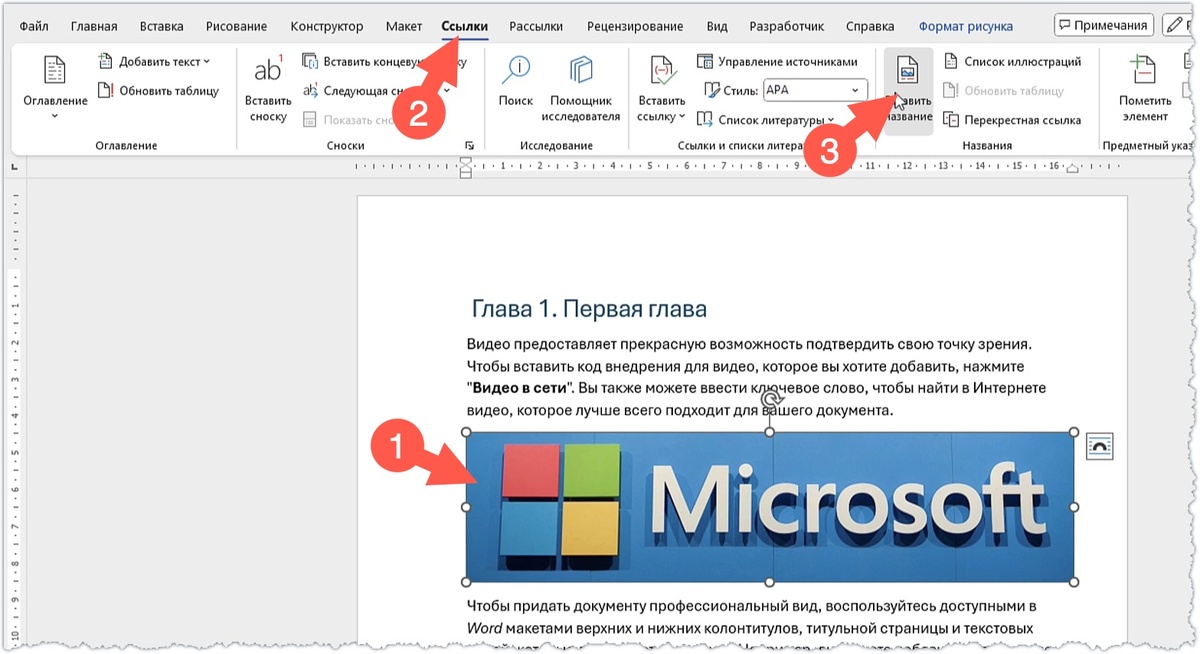Open Управление источниками
Image resolution: width=1200 pixels, height=654 pixels.
click(777, 61)
